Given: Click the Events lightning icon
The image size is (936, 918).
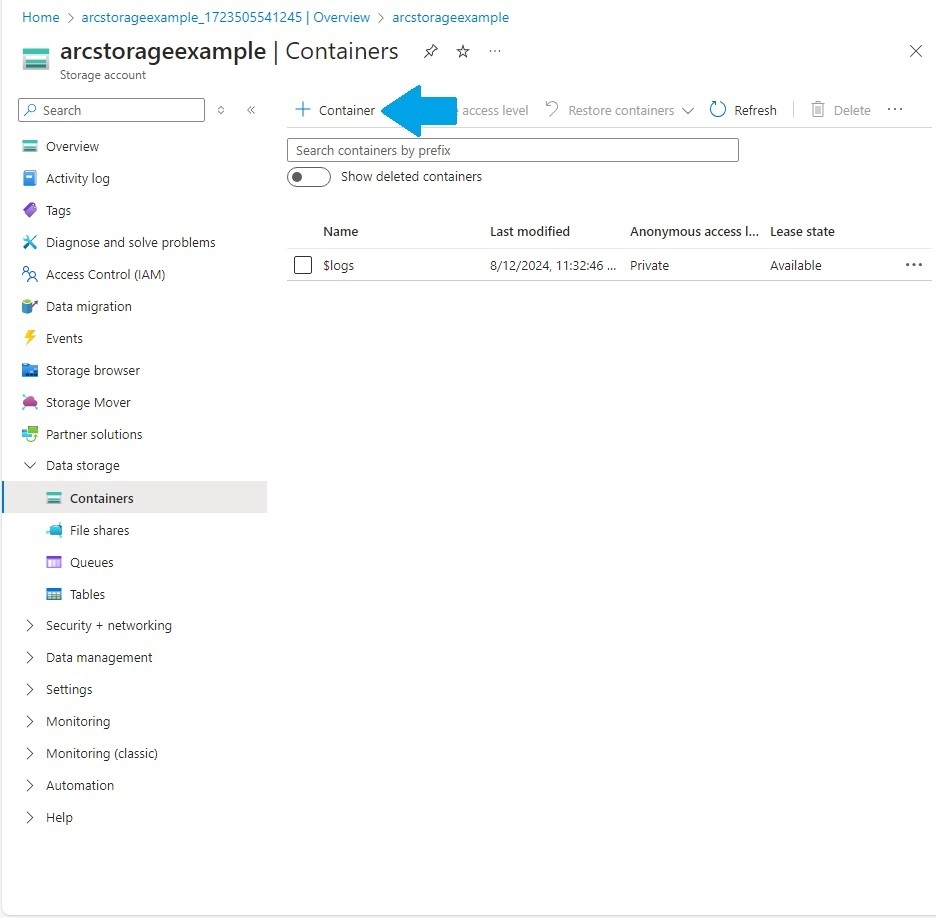Looking at the screenshot, I should (x=30, y=338).
